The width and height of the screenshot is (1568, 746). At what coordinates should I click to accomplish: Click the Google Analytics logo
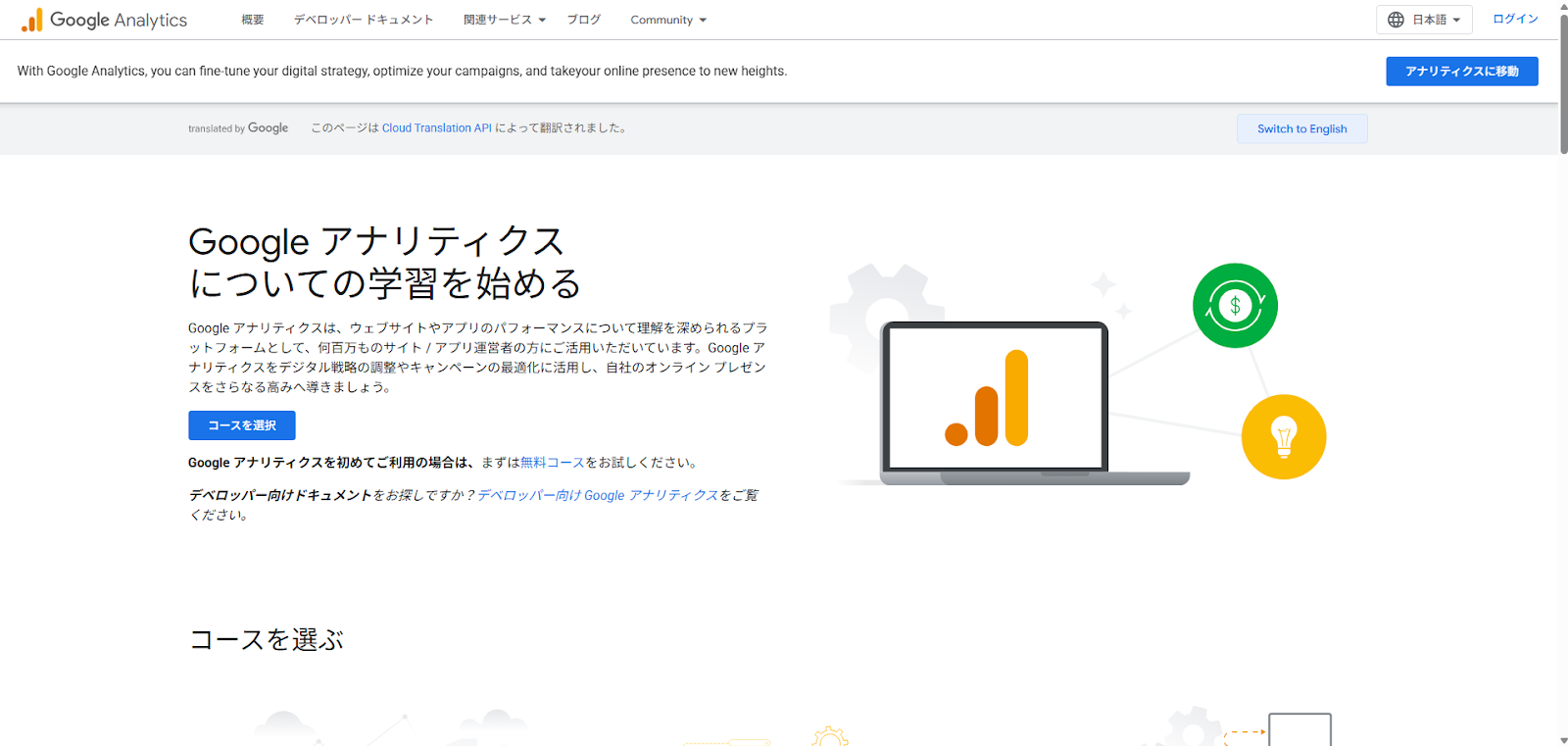pyautogui.click(x=104, y=20)
